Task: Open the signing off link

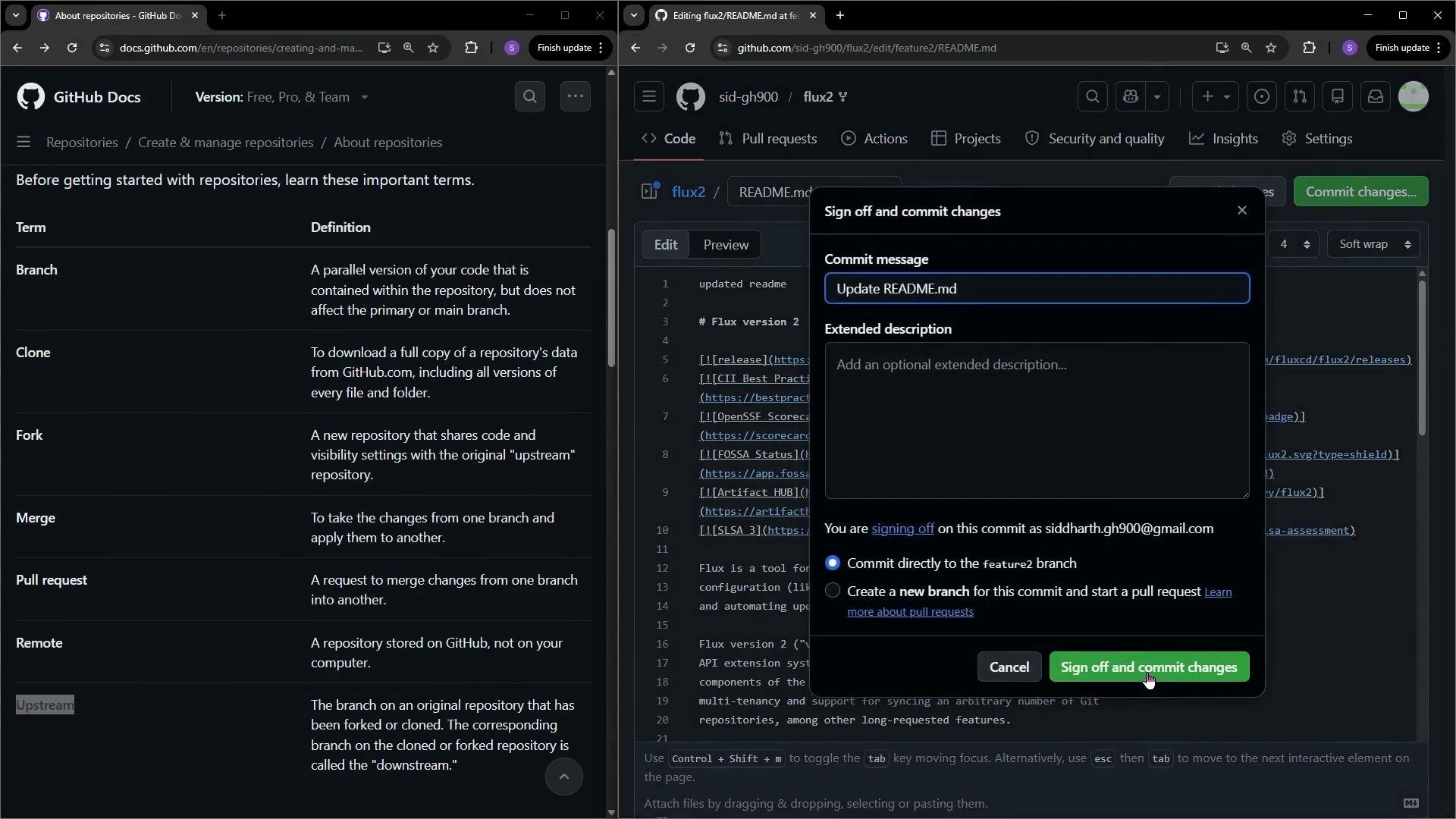Action: (x=902, y=529)
